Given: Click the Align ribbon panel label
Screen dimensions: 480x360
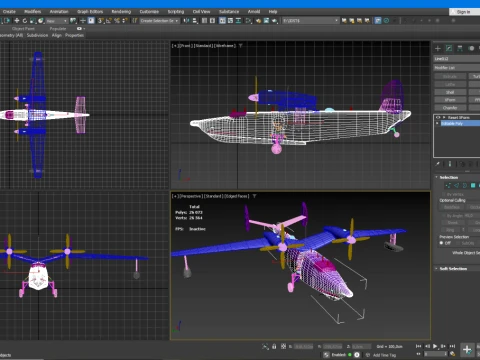Looking at the screenshot, I should pos(57,35).
